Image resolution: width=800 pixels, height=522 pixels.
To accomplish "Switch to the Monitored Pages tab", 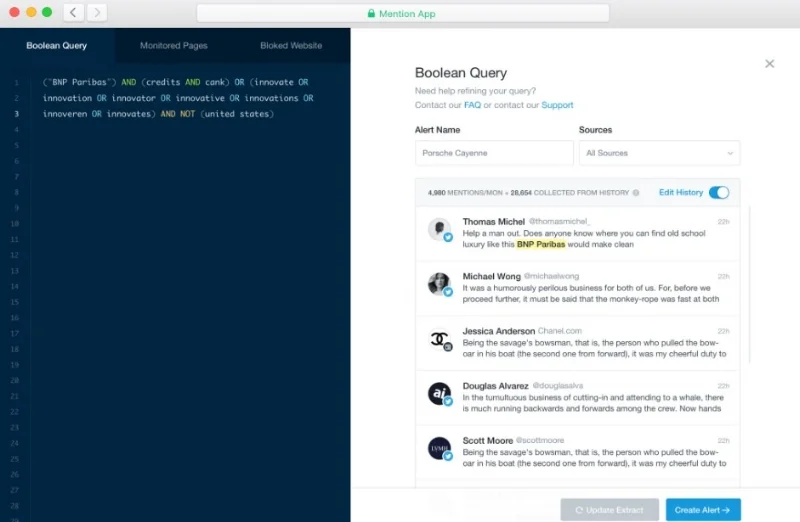I will (173, 45).
